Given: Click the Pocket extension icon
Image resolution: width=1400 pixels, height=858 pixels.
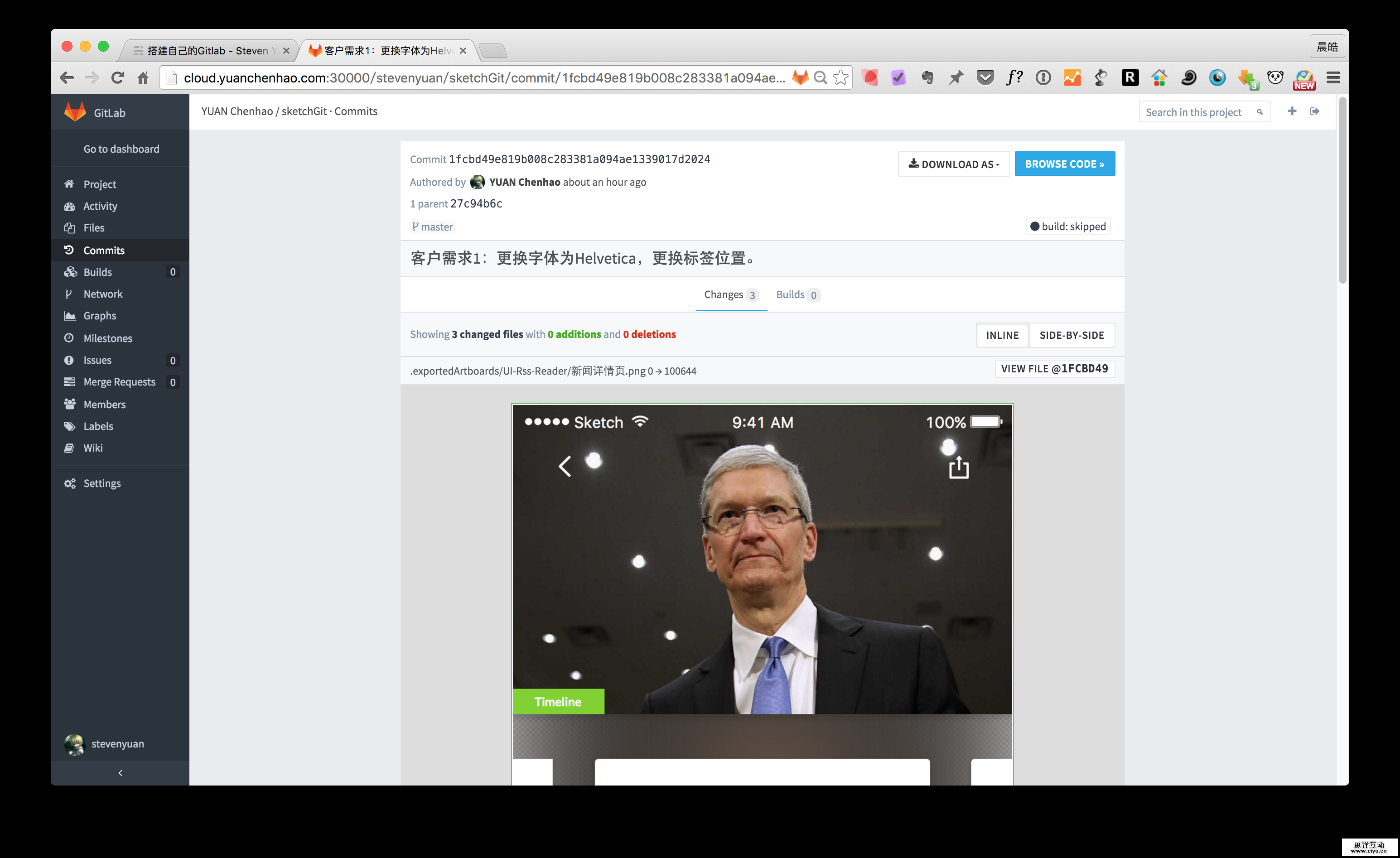Looking at the screenshot, I should (x=985, y=78).
